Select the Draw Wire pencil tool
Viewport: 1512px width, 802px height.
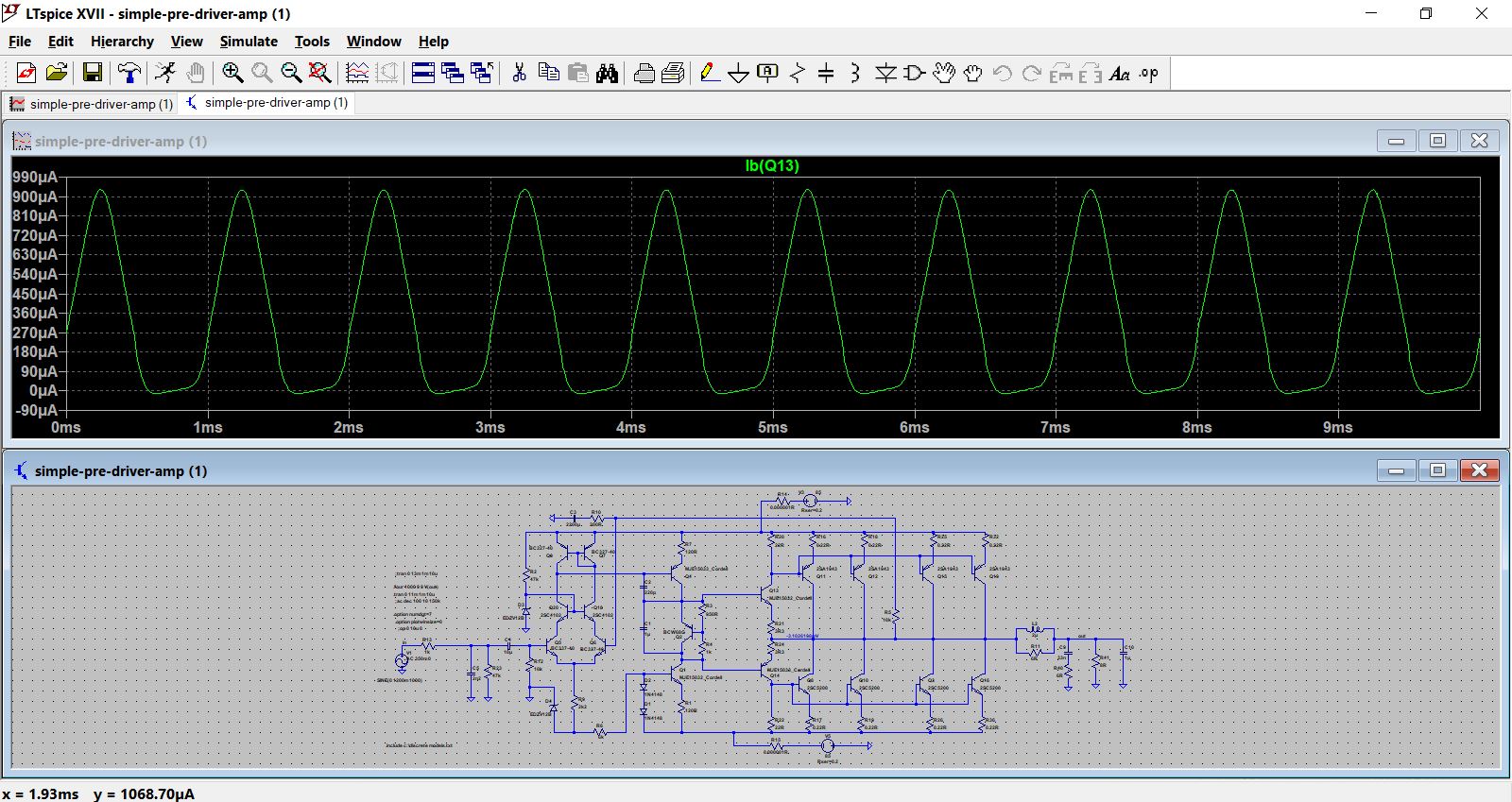710,73
